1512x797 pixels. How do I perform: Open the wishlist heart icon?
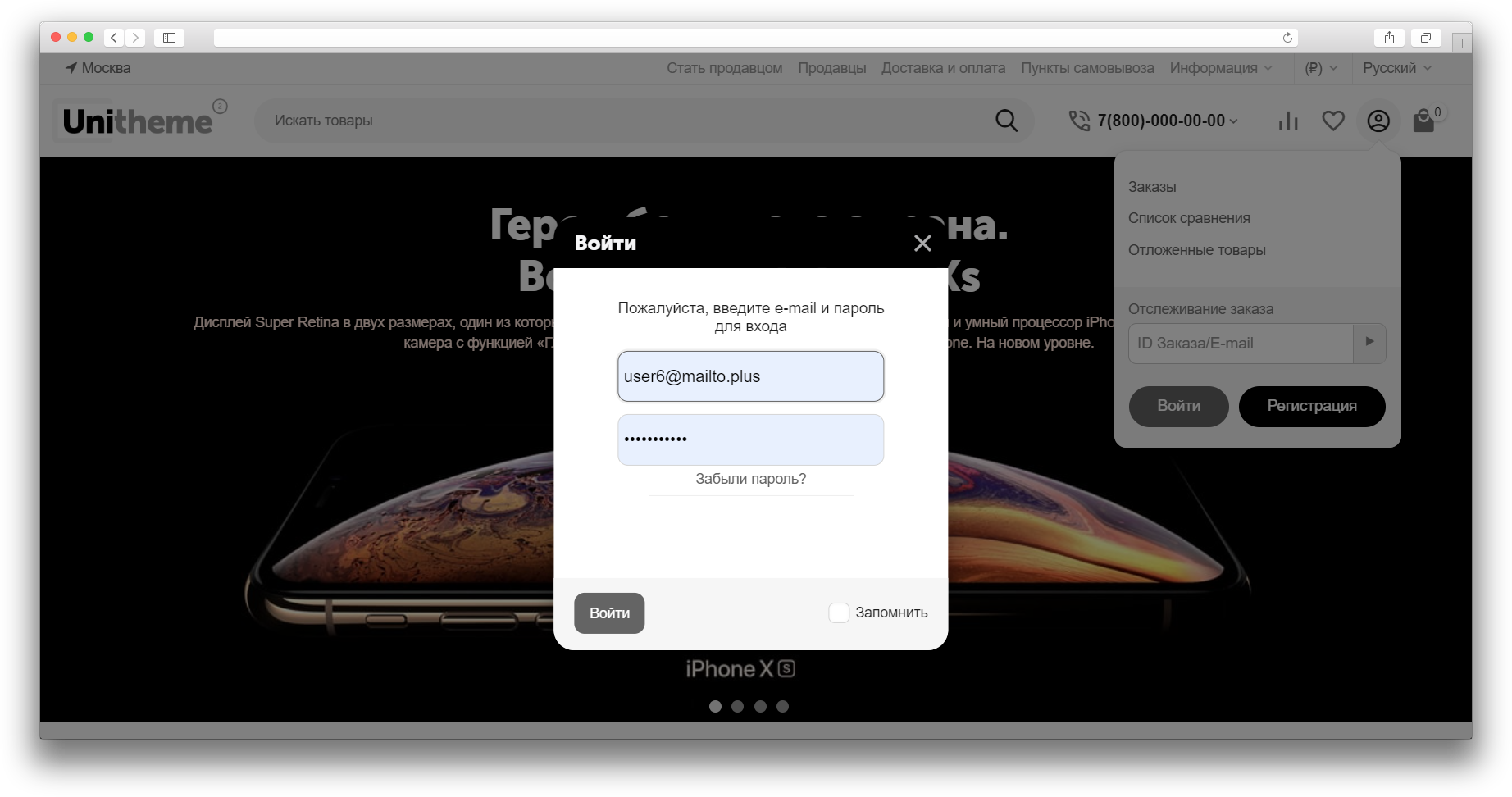coord(1333,121)
